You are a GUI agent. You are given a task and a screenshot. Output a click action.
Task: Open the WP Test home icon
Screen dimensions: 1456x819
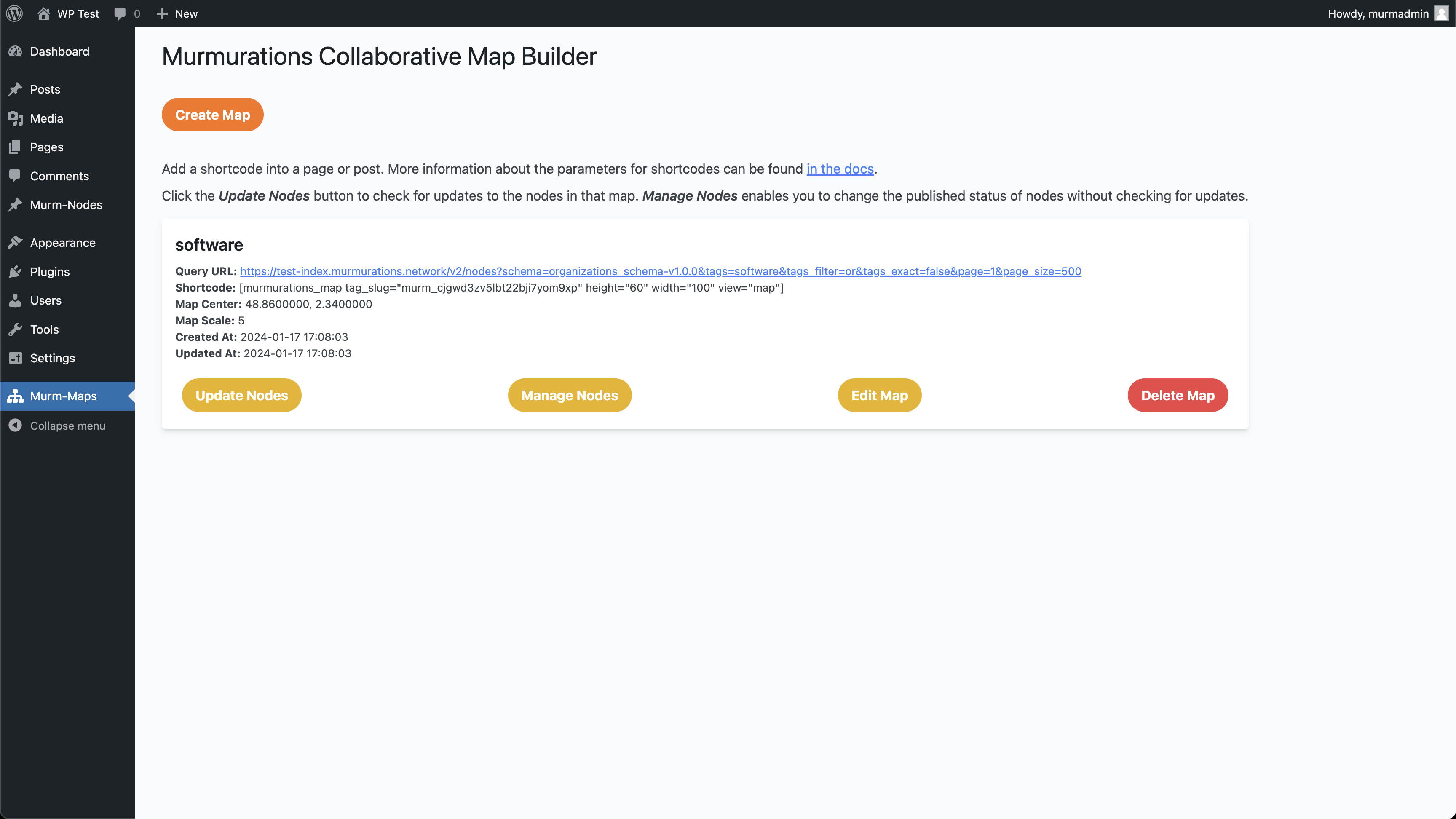pos(43,13)
